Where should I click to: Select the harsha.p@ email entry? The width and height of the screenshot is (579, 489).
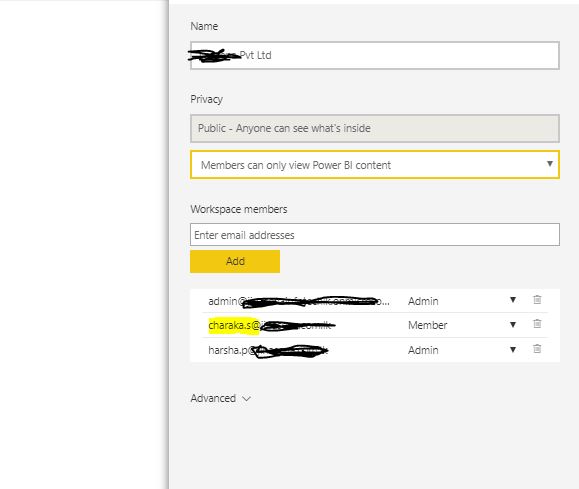[x=268, y=350]
